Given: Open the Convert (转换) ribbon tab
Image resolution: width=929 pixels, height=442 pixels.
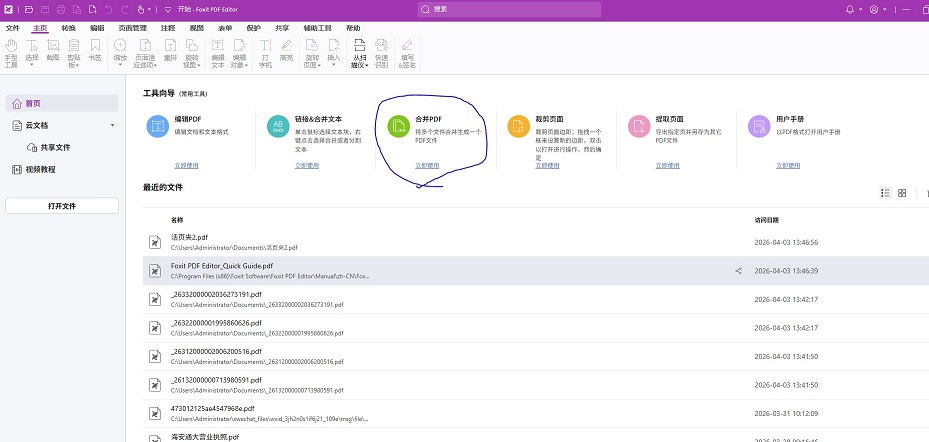Looking at the screenshot, I should 68,29.
